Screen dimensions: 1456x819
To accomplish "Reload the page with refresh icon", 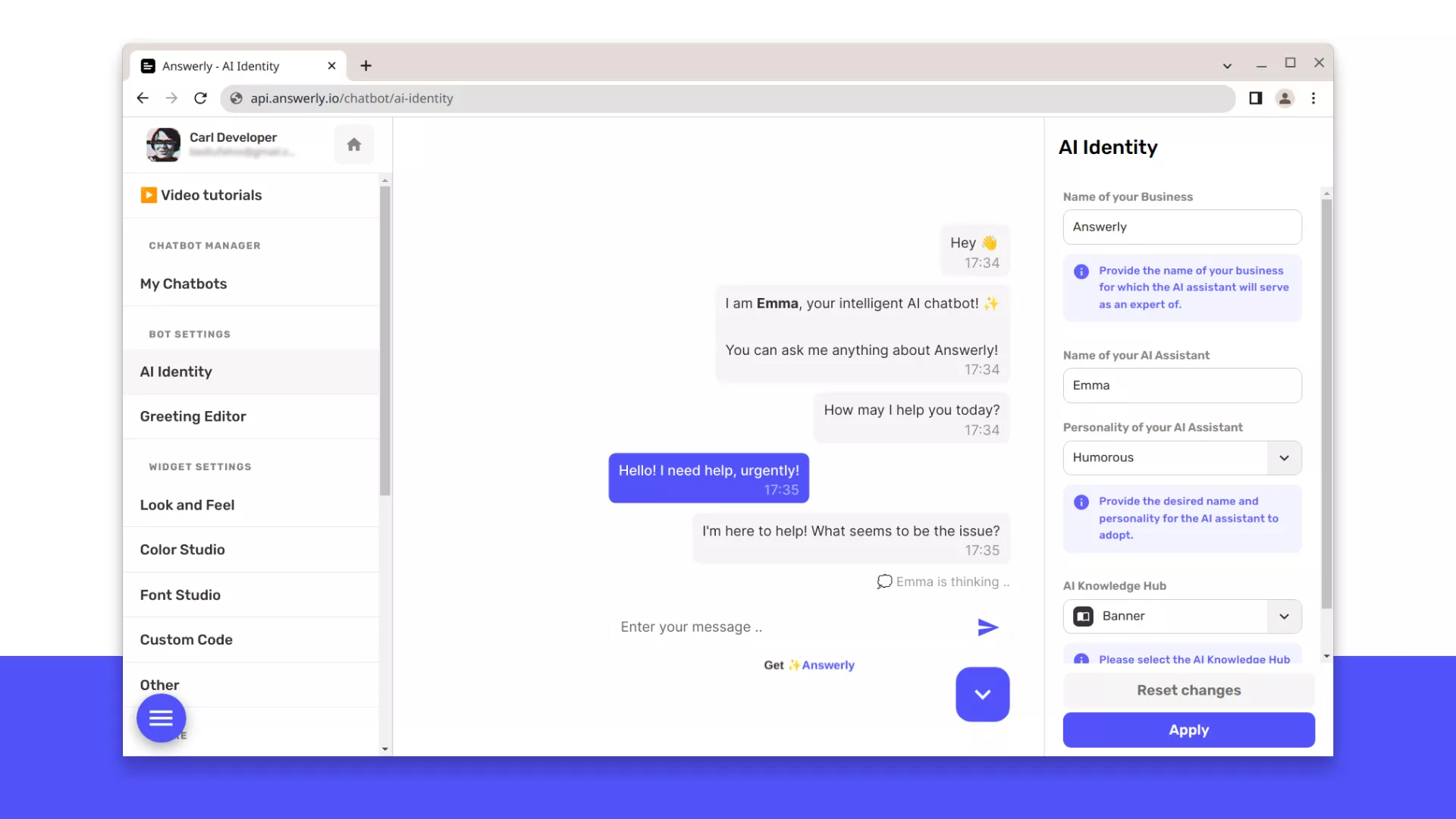I will coord(200,98).
